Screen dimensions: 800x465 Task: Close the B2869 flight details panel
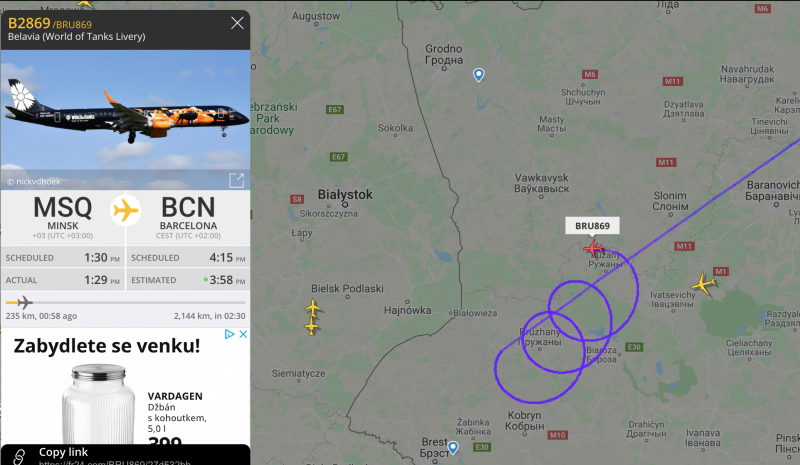237,23
